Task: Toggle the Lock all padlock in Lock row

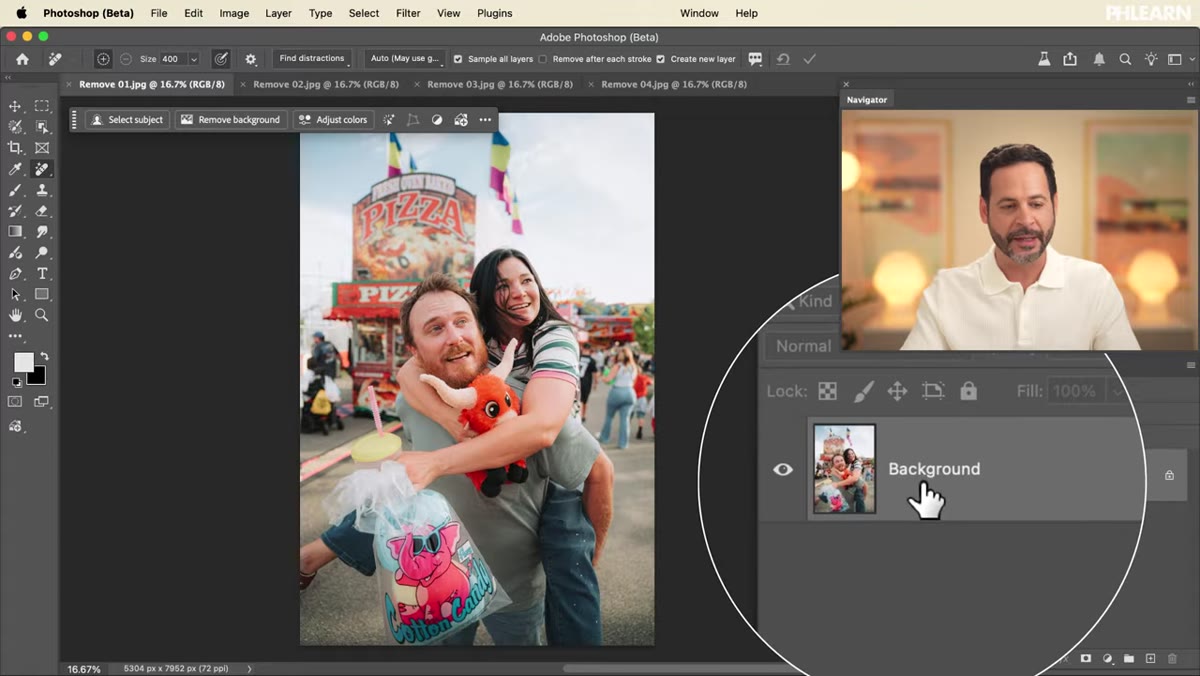Action: click(x=968, y=391)
